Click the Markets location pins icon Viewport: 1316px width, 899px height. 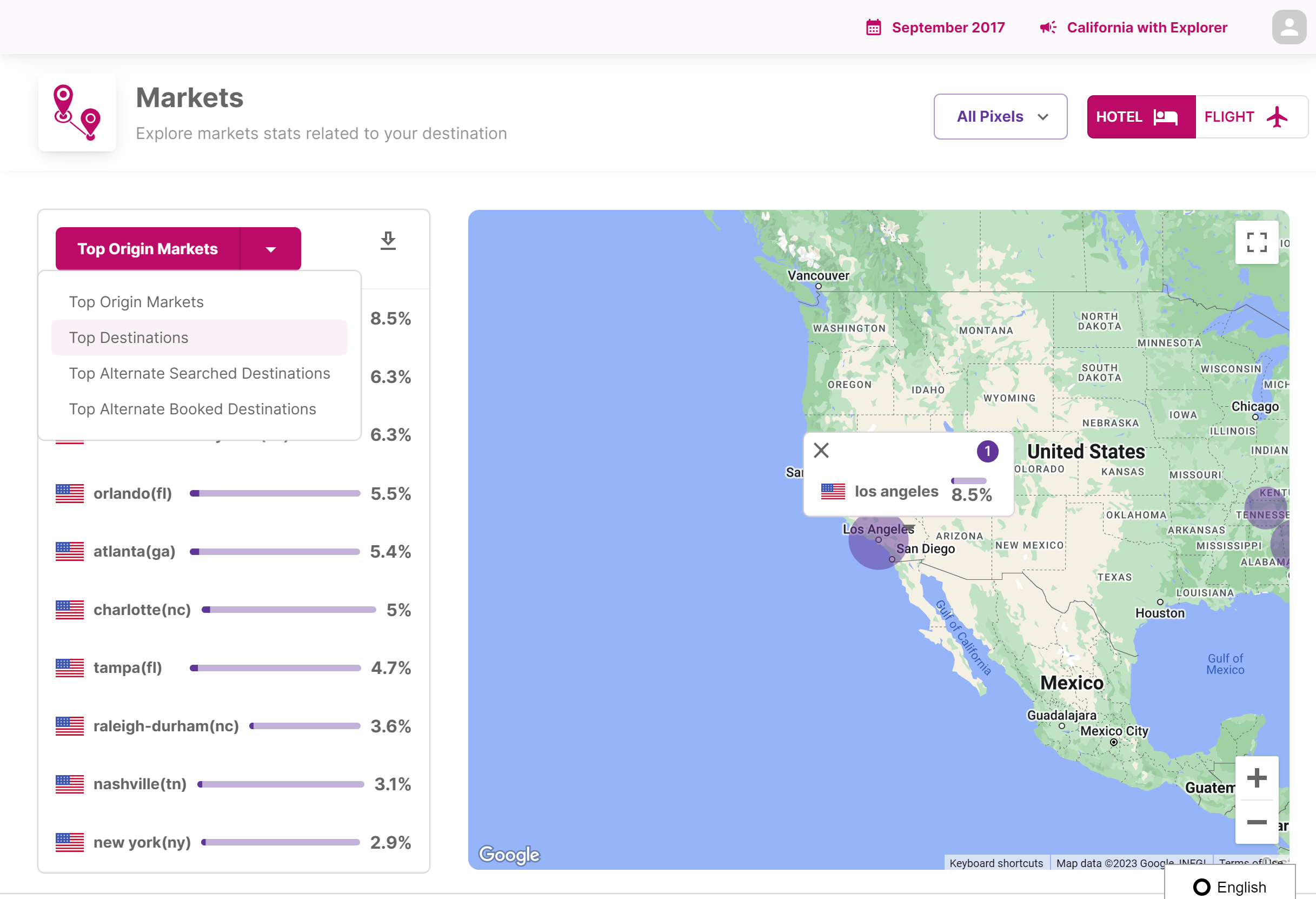click(x=77, y=112)
